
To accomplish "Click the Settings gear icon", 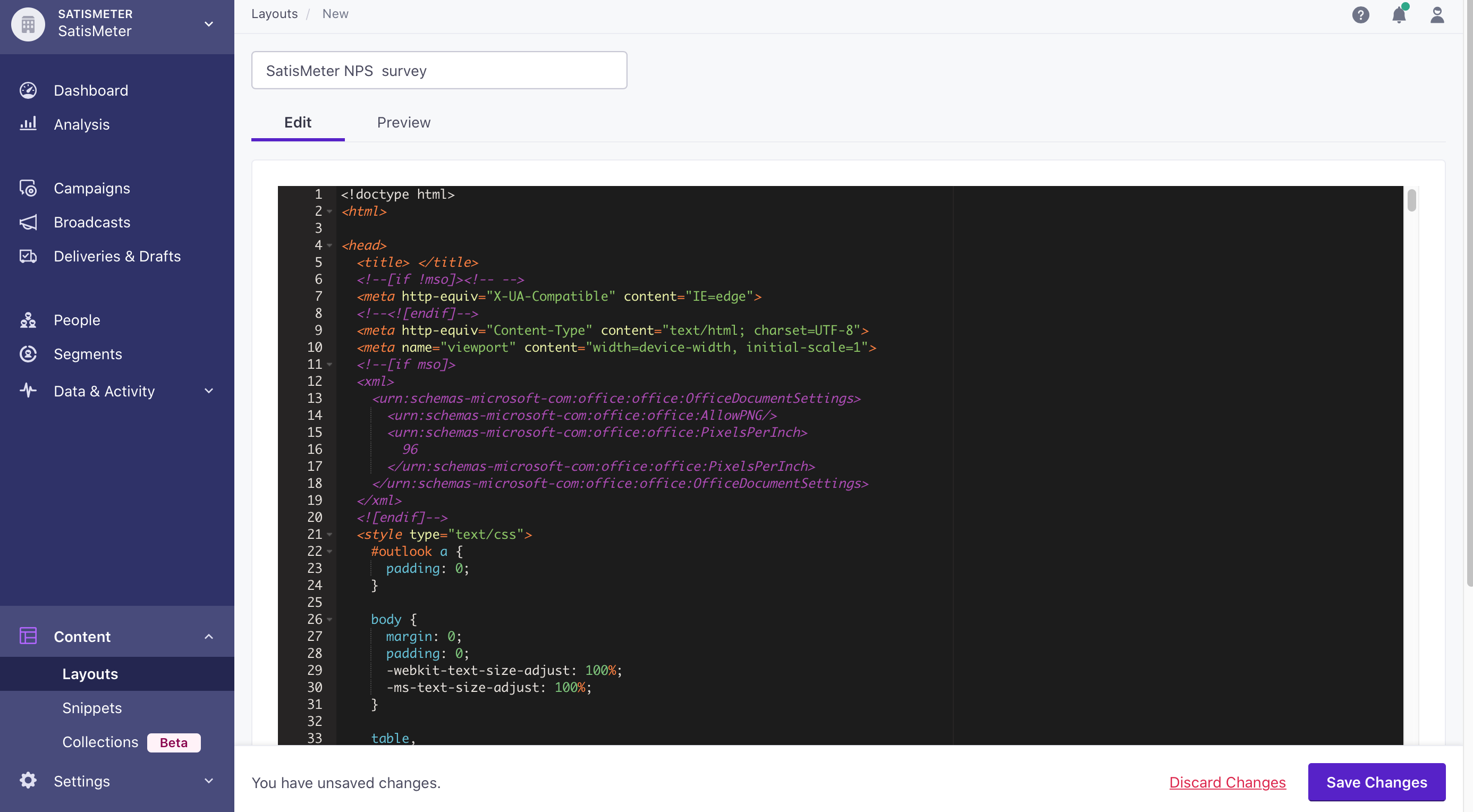I will pyautogui.click(x=28, y=780).
